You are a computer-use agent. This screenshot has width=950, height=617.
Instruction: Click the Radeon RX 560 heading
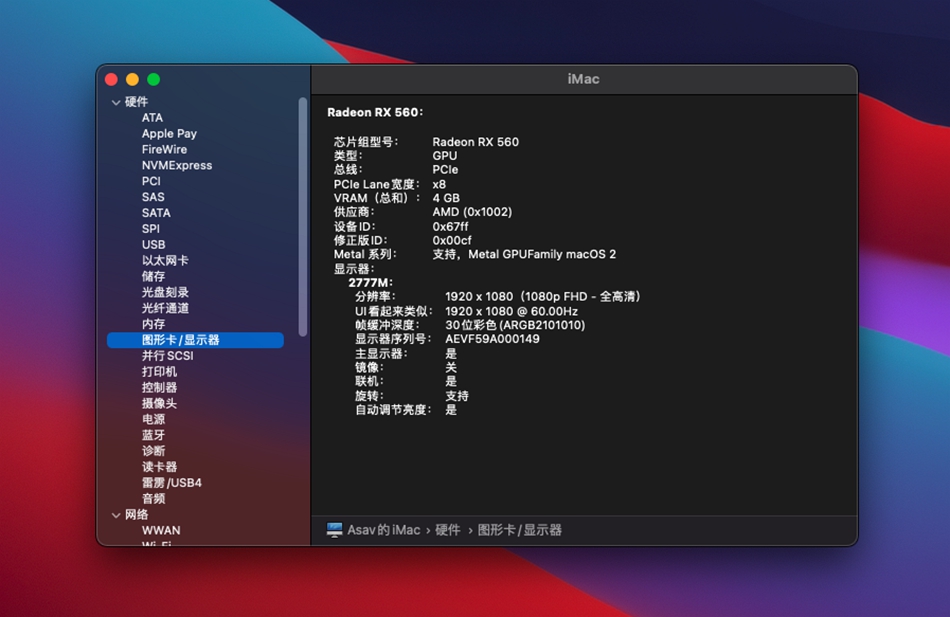click(375, 112)
